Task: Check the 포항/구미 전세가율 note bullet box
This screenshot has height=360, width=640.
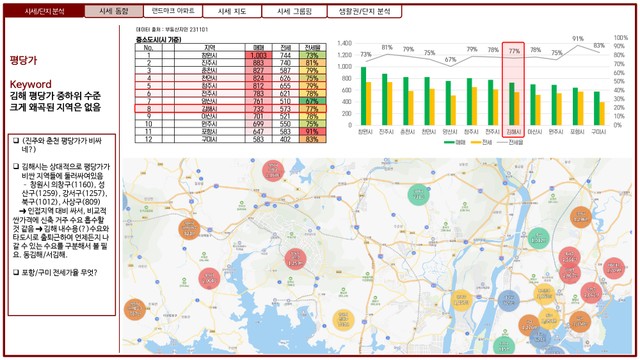Action: (16, 272)
